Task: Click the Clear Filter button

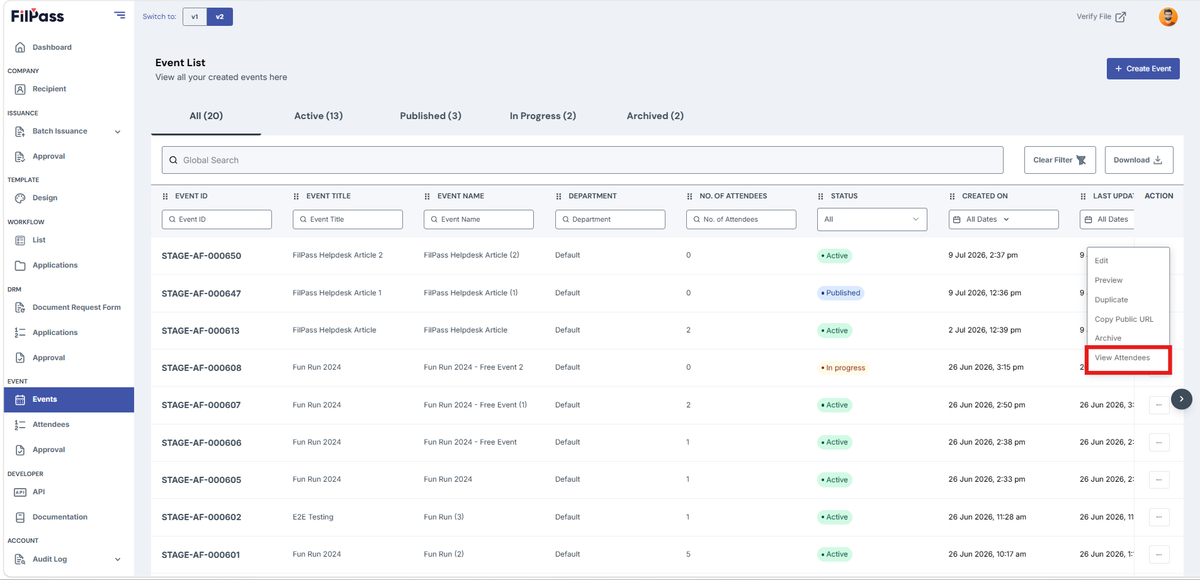Action: [1060, 160]
